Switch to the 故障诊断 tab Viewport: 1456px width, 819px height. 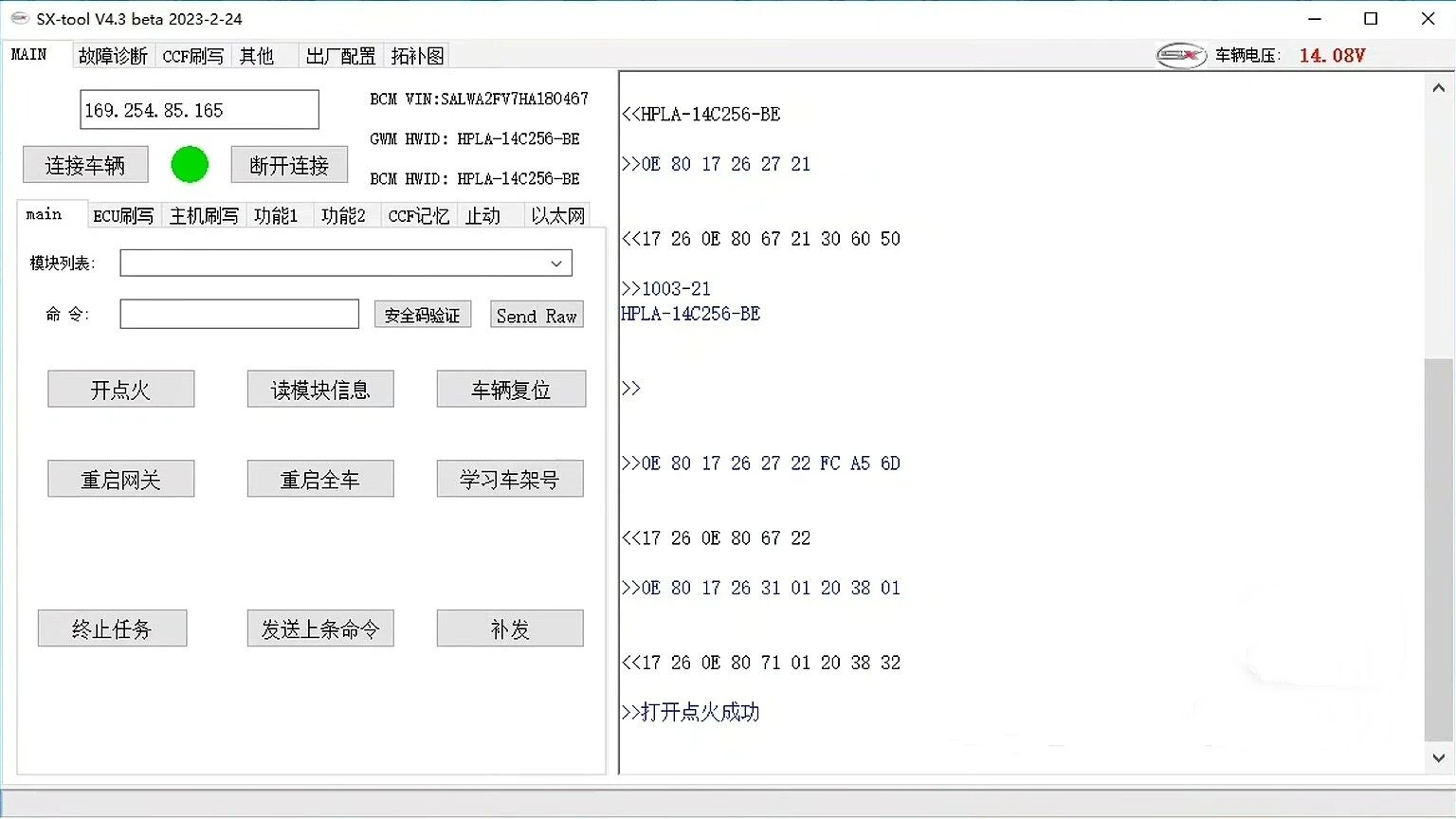point(113,56)
